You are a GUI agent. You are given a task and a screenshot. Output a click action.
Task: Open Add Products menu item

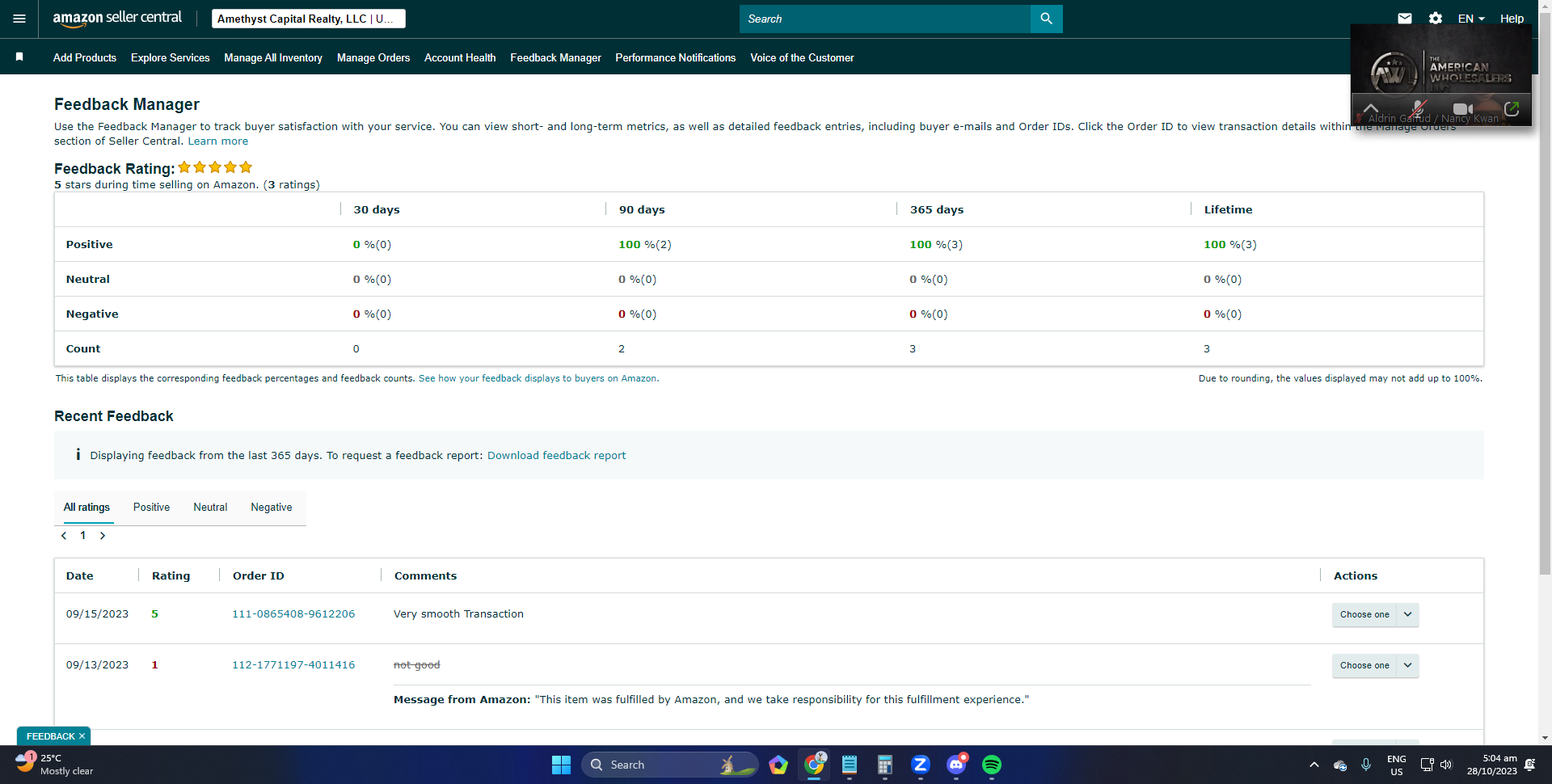(85, 57)
